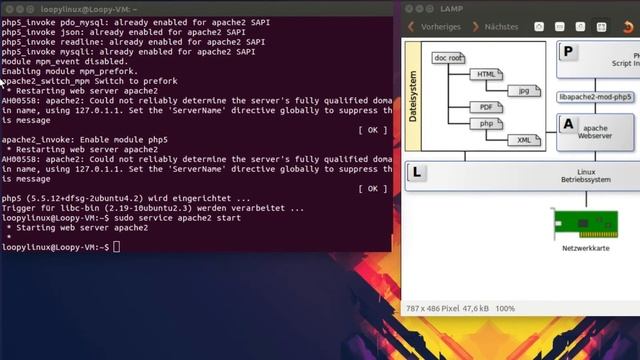Image resolution: width=640 pixels, height=360 pixels.
Task: Maximize the LAMP image viewer window
Action: (429, 9)
